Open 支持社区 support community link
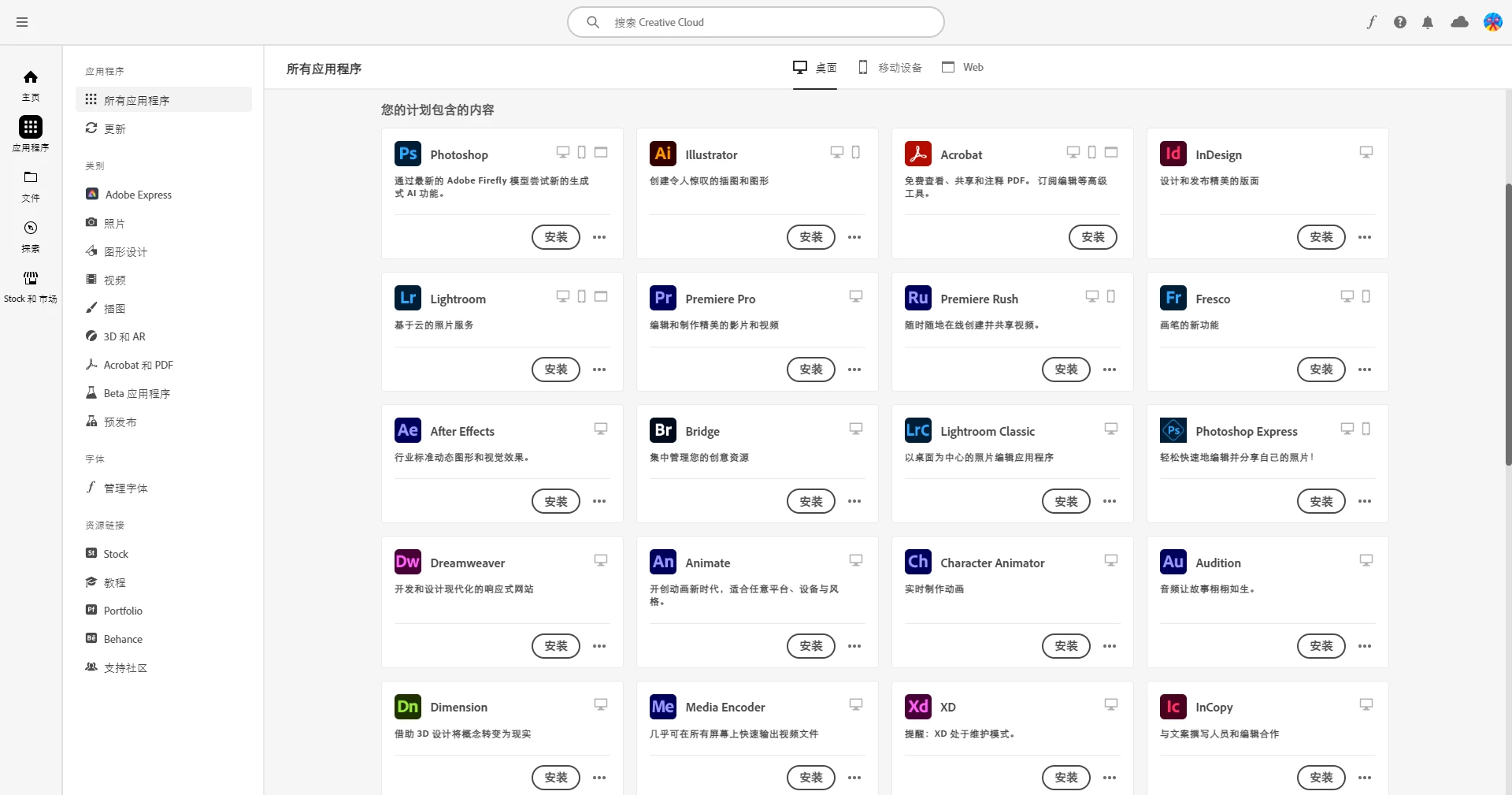Viewport: 1512px width, 795px height. pos(164,667)
